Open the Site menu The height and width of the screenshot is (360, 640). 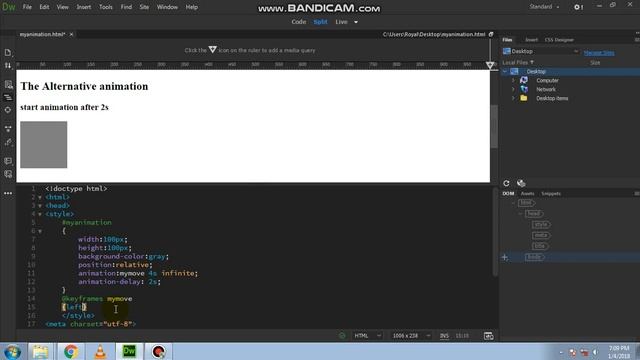point(144,7)
